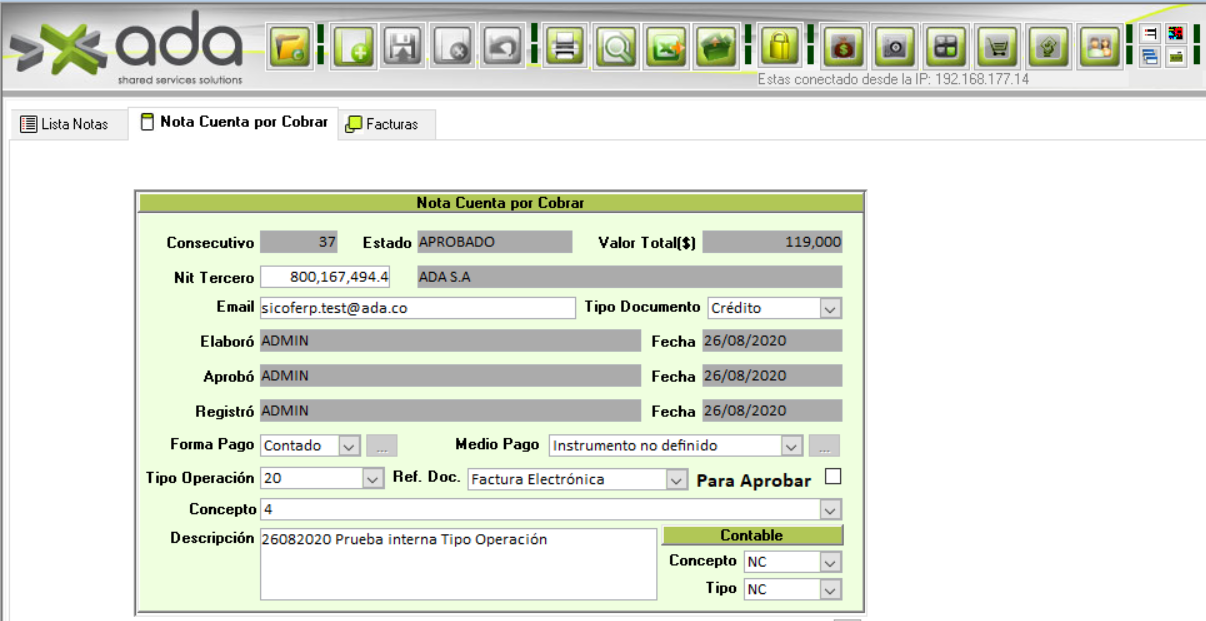
Task: Check the Para Aprobar checkbox
Action: coord(833,477)
